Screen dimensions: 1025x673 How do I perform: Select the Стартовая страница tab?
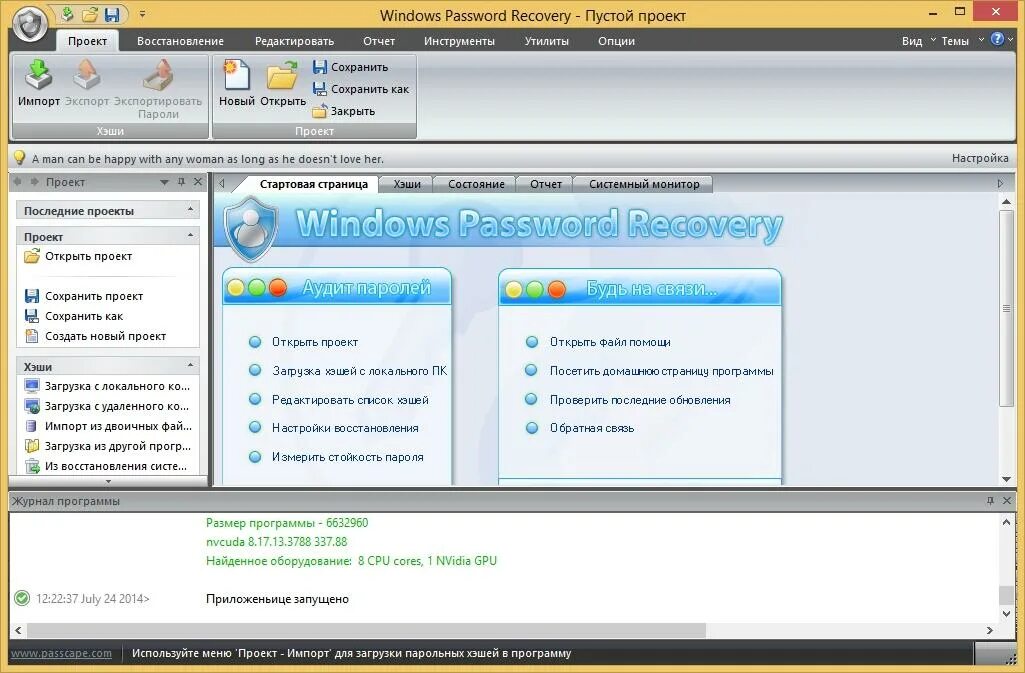[313, 184]
